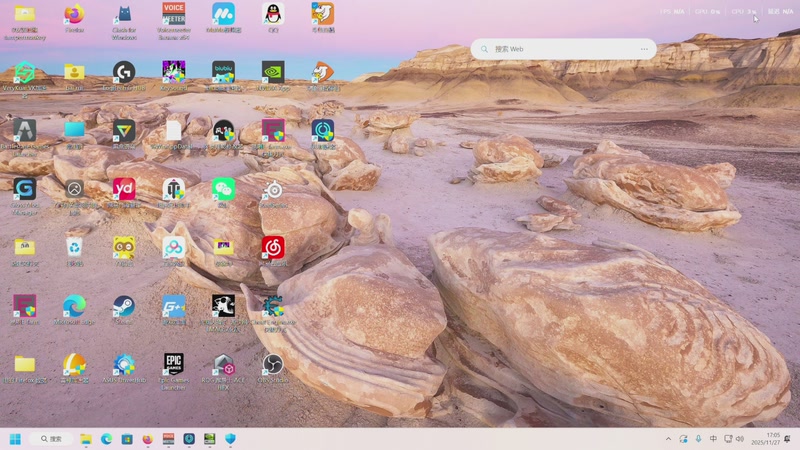Open the red yd desktop shortcut
Image resolution: width=800 pixels, height=450 pixels.
(x=124, y=193)
